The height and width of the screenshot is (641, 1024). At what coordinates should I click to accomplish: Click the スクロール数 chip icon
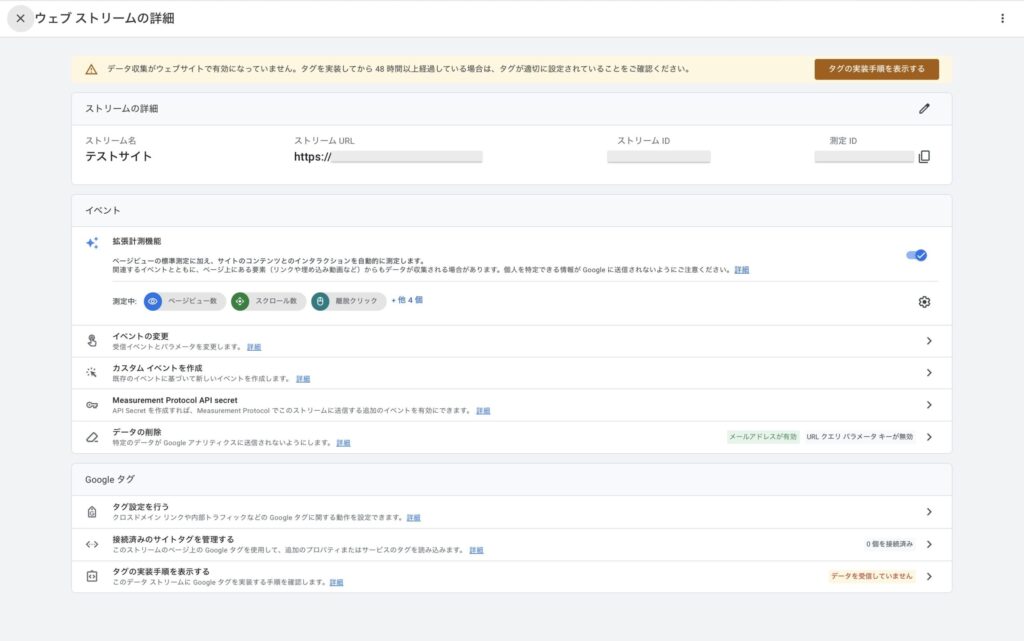240,301
